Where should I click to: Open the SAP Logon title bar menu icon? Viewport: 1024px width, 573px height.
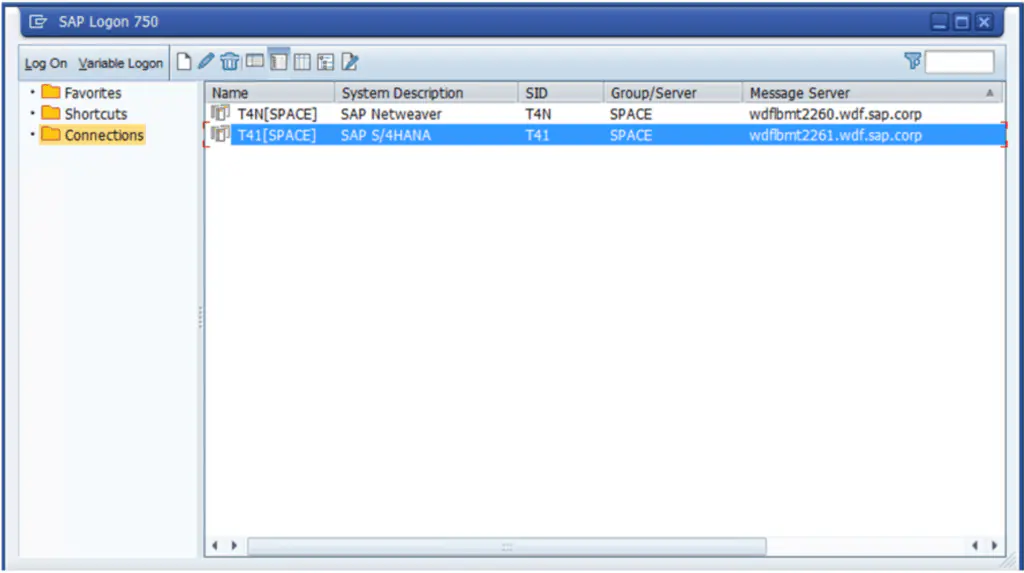click(x=38, y=22)
